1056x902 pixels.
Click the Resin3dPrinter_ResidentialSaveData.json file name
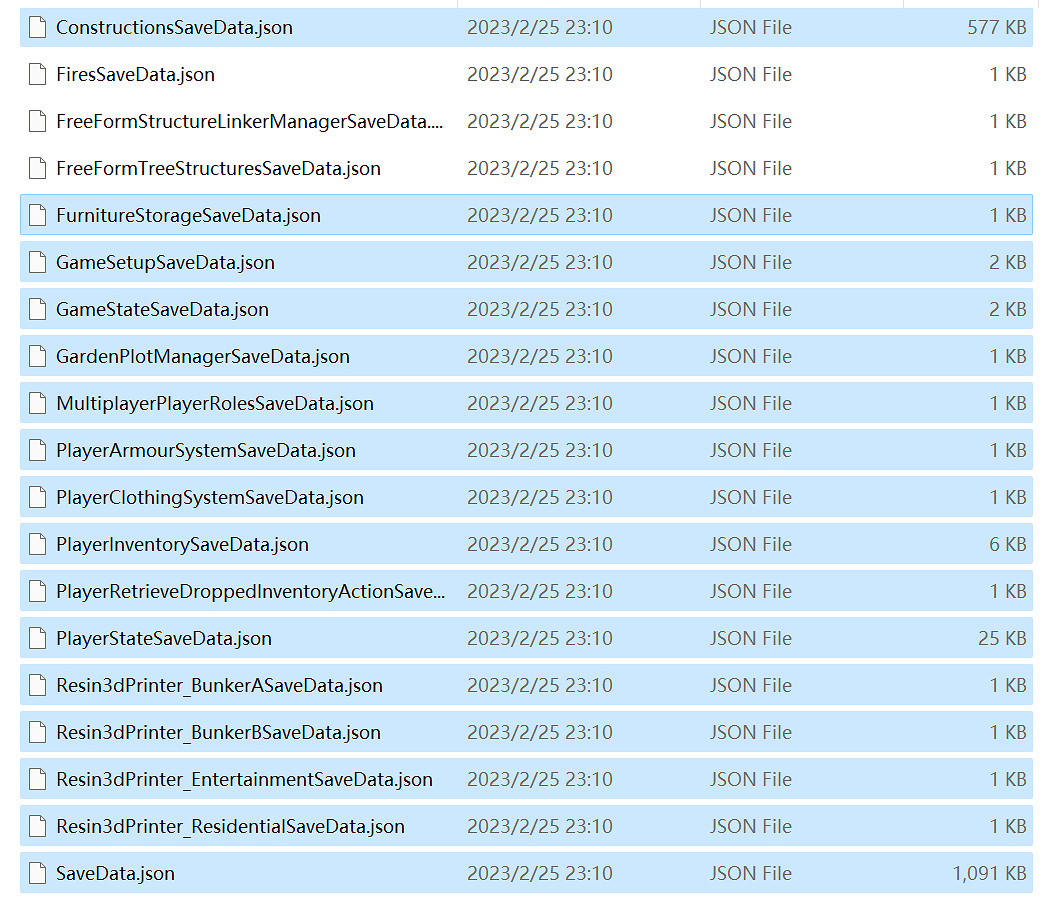(x=230, y=827)
